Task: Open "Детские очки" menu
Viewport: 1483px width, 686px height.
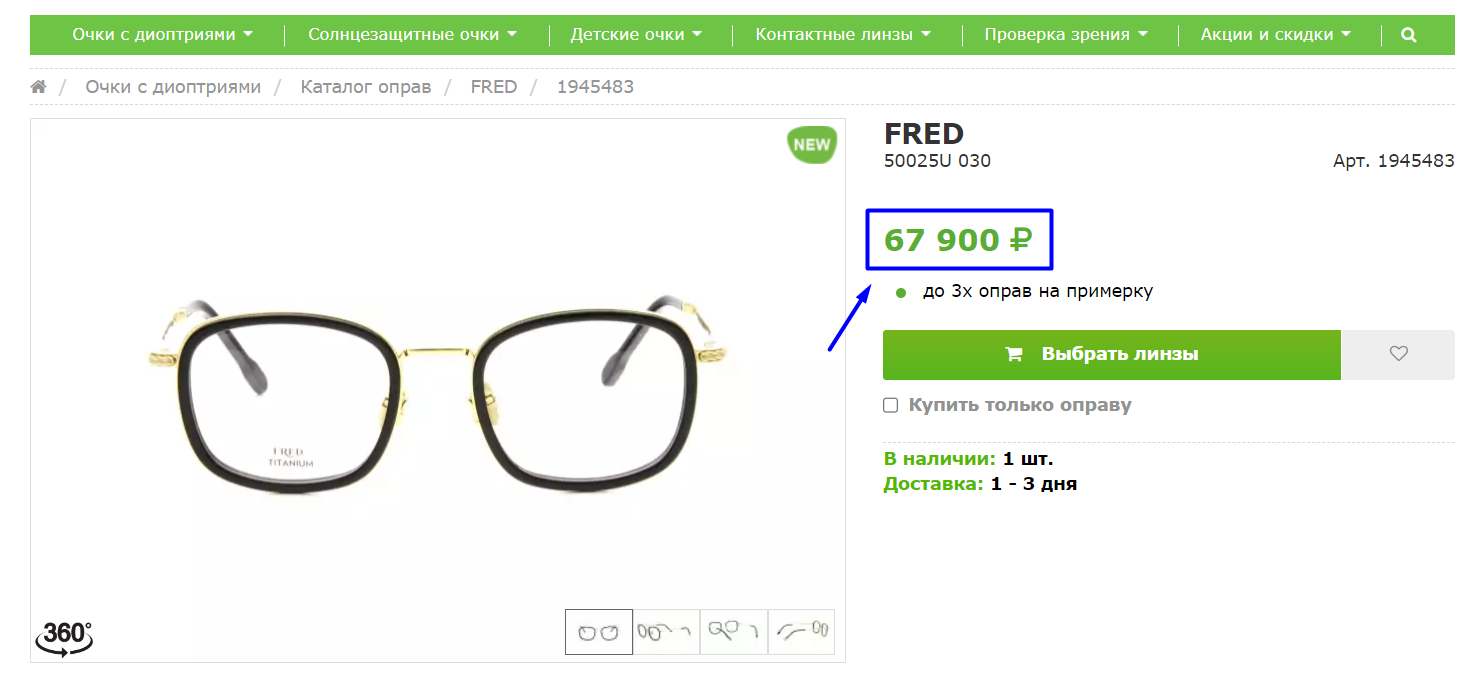Action: pos(636,35)
